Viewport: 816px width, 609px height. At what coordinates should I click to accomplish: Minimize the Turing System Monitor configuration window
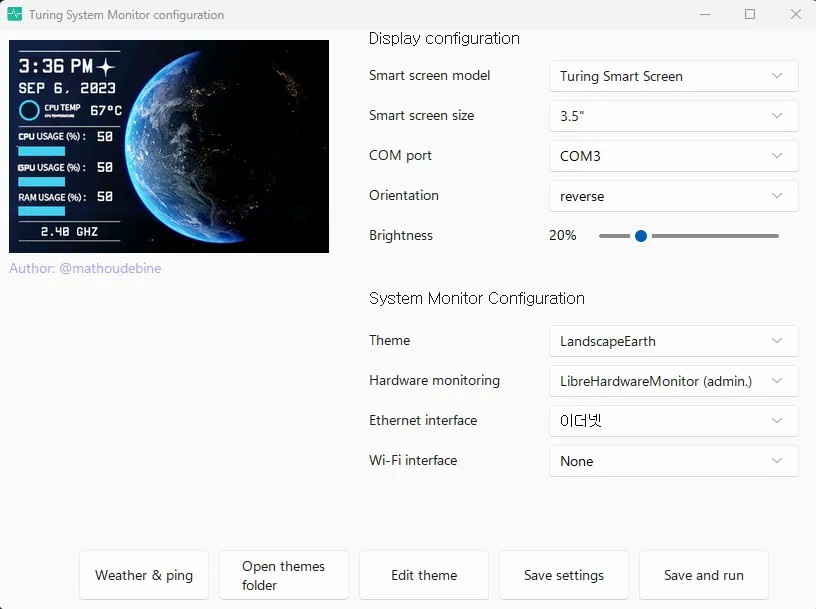705,14
